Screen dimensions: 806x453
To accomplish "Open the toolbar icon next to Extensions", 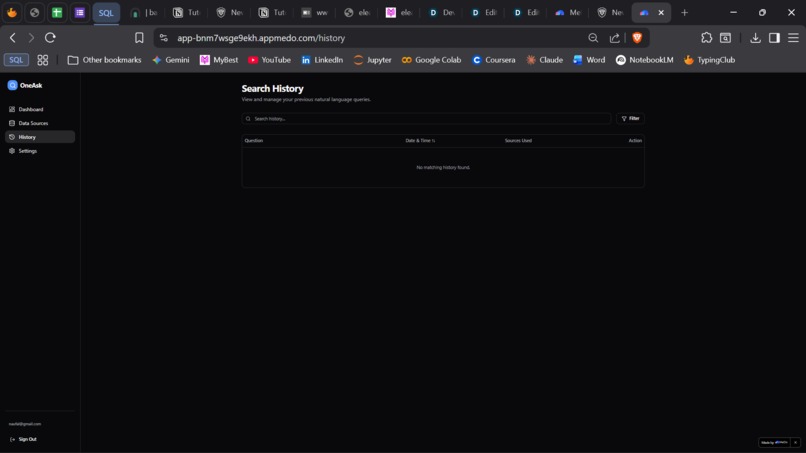I will pos(725,38).
